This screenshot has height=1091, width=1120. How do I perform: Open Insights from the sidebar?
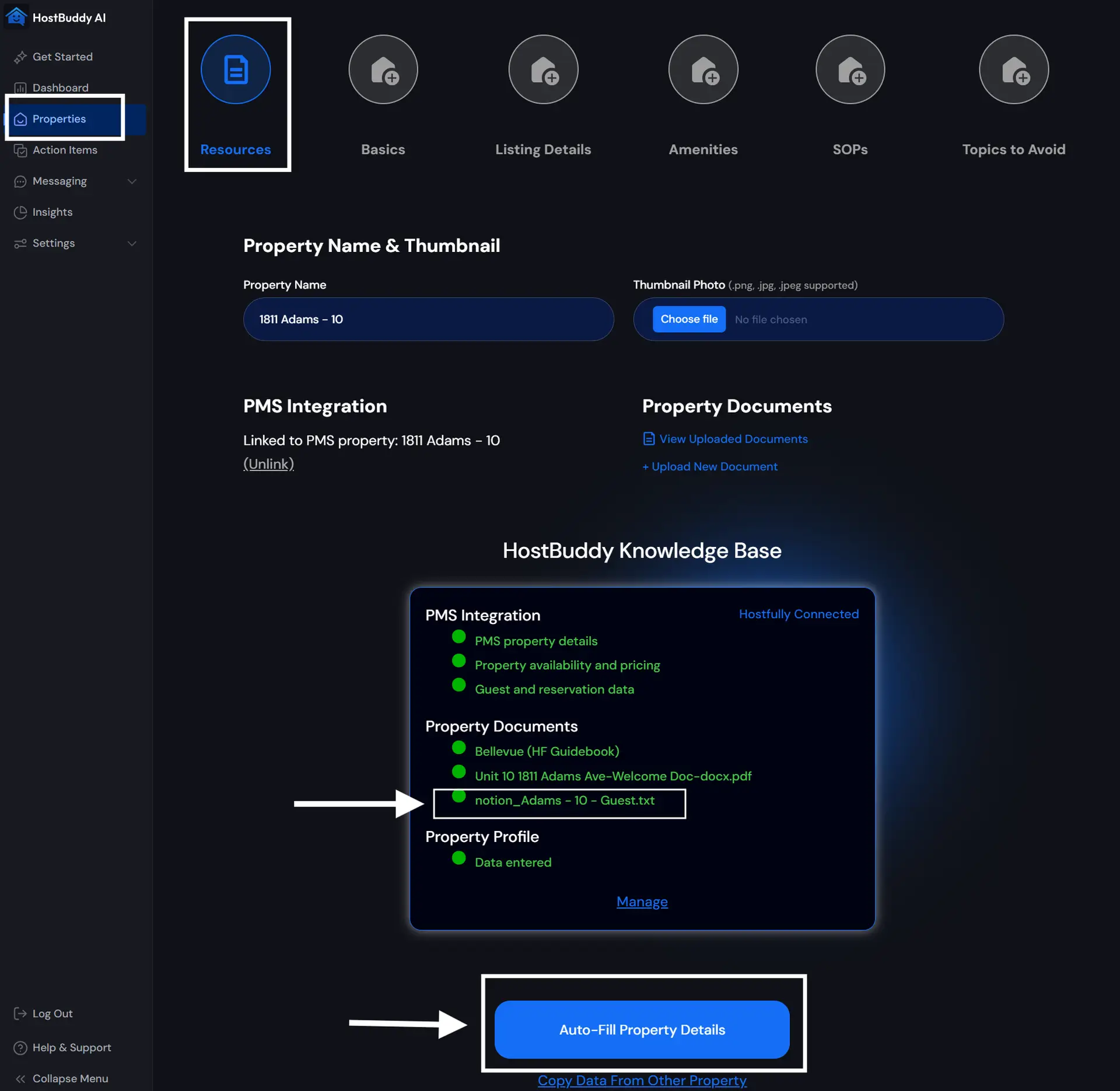(52, 212)
